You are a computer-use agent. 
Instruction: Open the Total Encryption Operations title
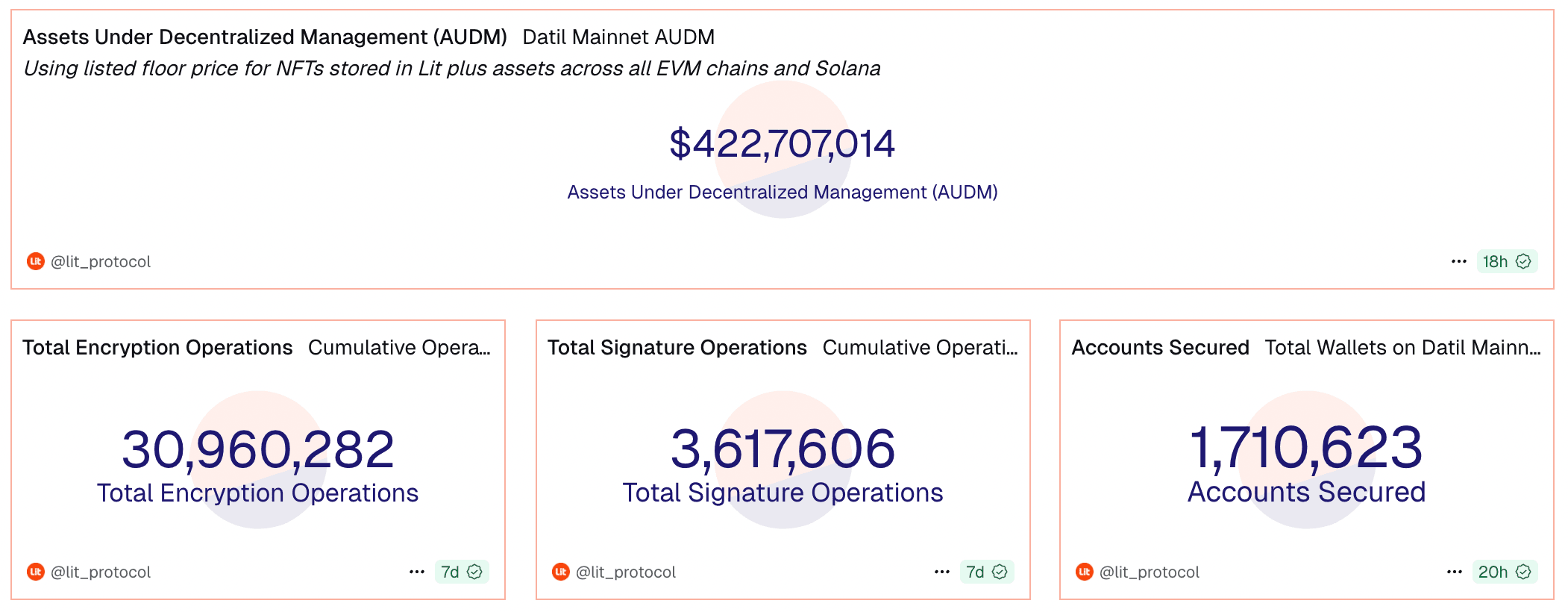157,348
